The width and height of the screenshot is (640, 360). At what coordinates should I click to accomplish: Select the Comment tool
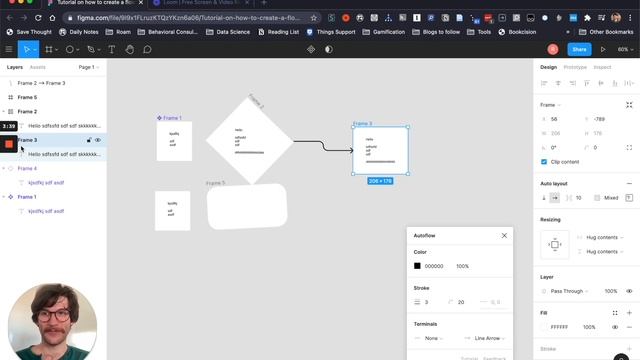point(147,49)
